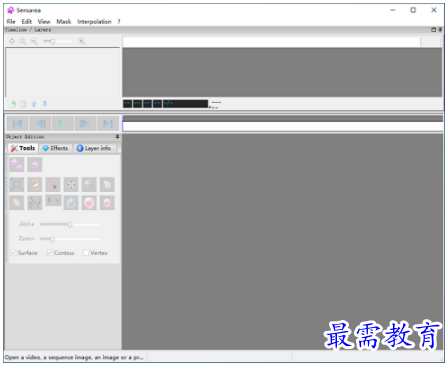Click the wavy contour lines tool icon

[x=35, y=203]
